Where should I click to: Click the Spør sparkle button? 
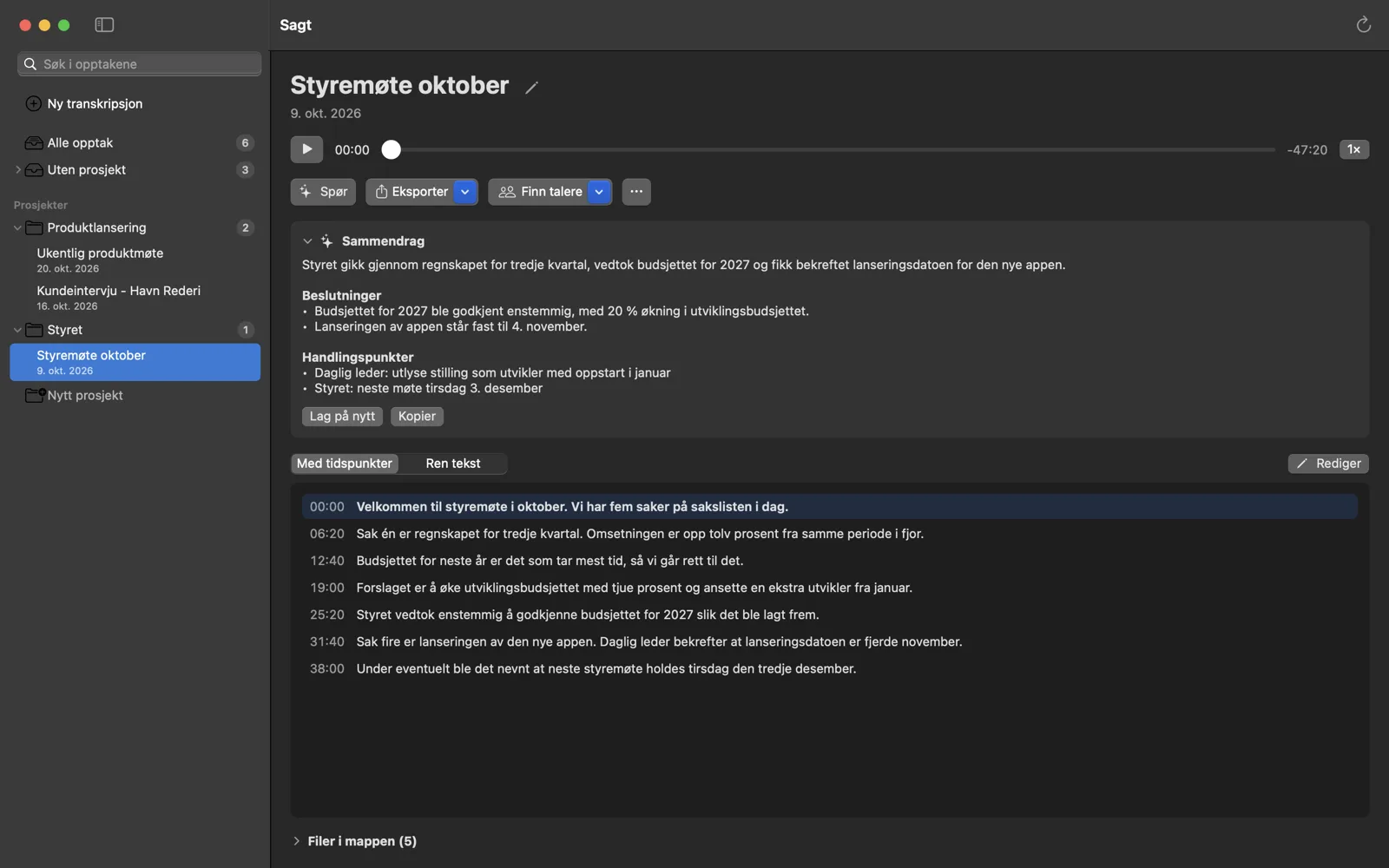coord(323,192)
